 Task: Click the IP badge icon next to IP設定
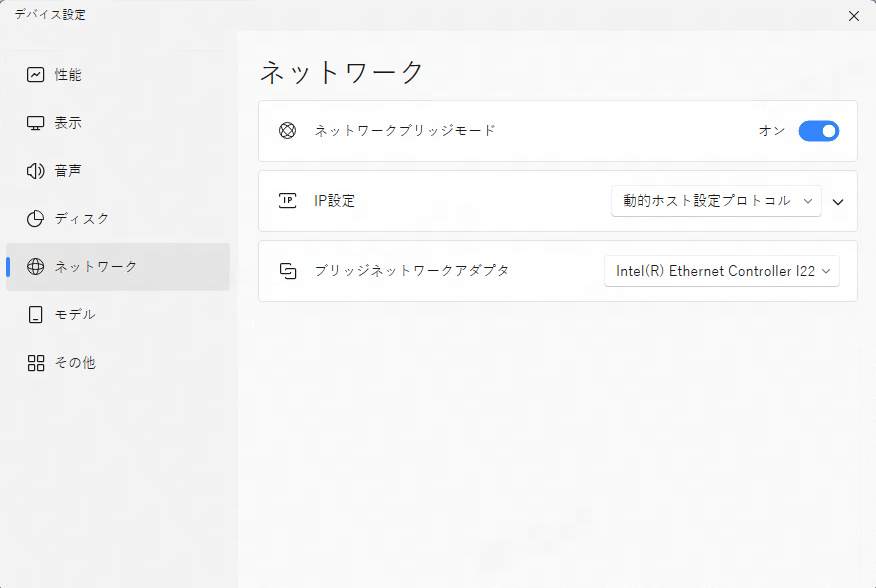point(287,200)
